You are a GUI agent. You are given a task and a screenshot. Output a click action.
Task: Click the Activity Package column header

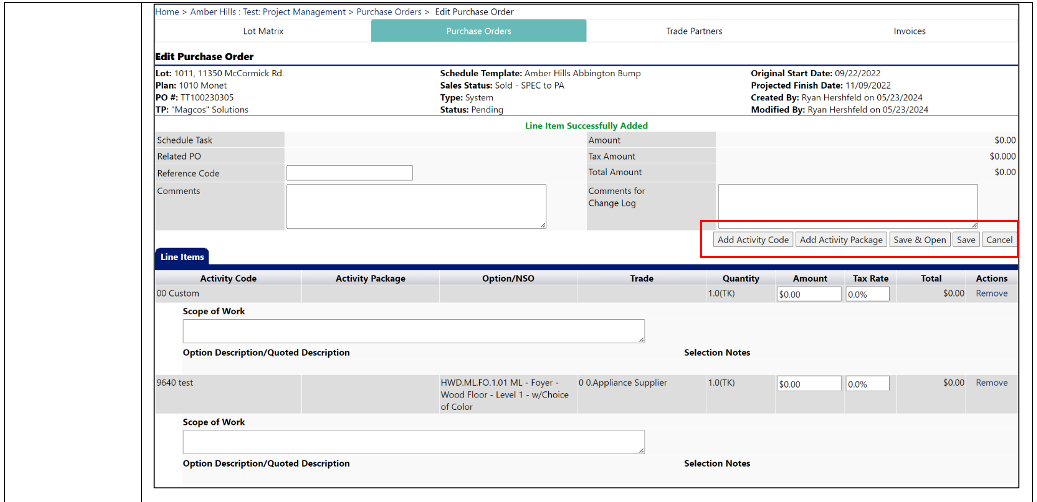pyautogui.click(x=370, y=278)
